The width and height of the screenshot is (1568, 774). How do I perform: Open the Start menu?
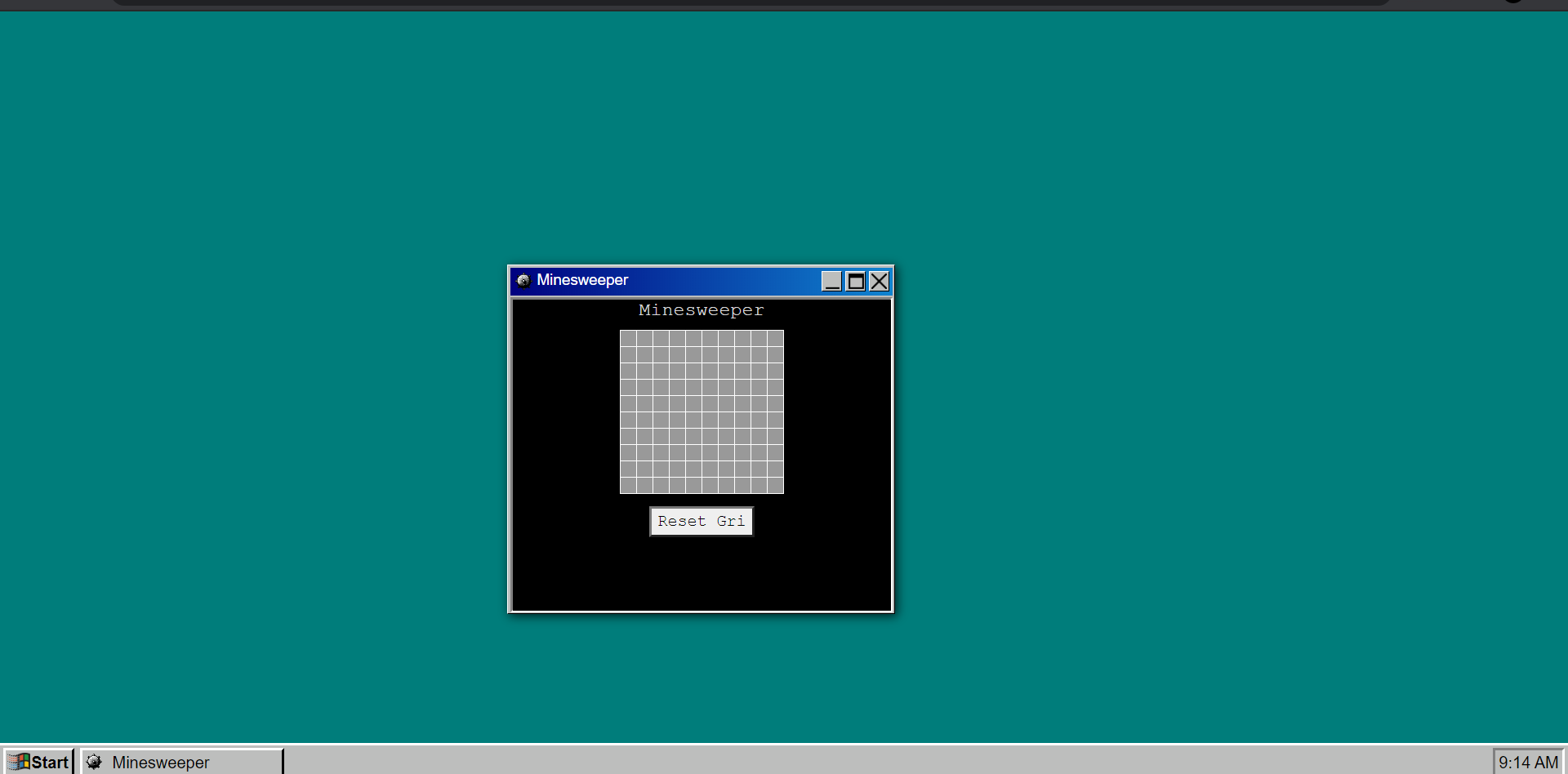coord(38,762)
